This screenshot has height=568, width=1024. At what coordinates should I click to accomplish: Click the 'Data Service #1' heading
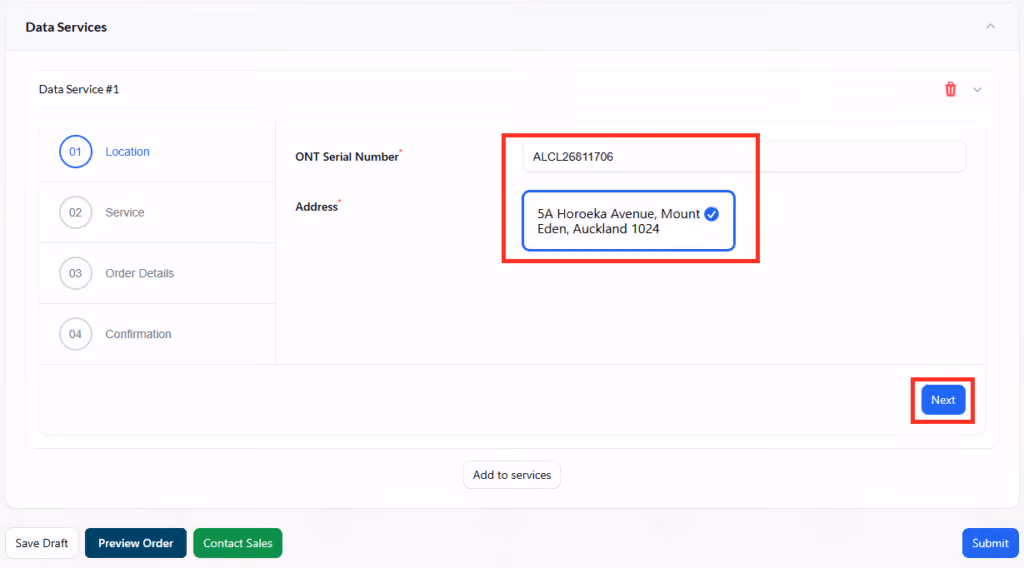pos(79,89)
